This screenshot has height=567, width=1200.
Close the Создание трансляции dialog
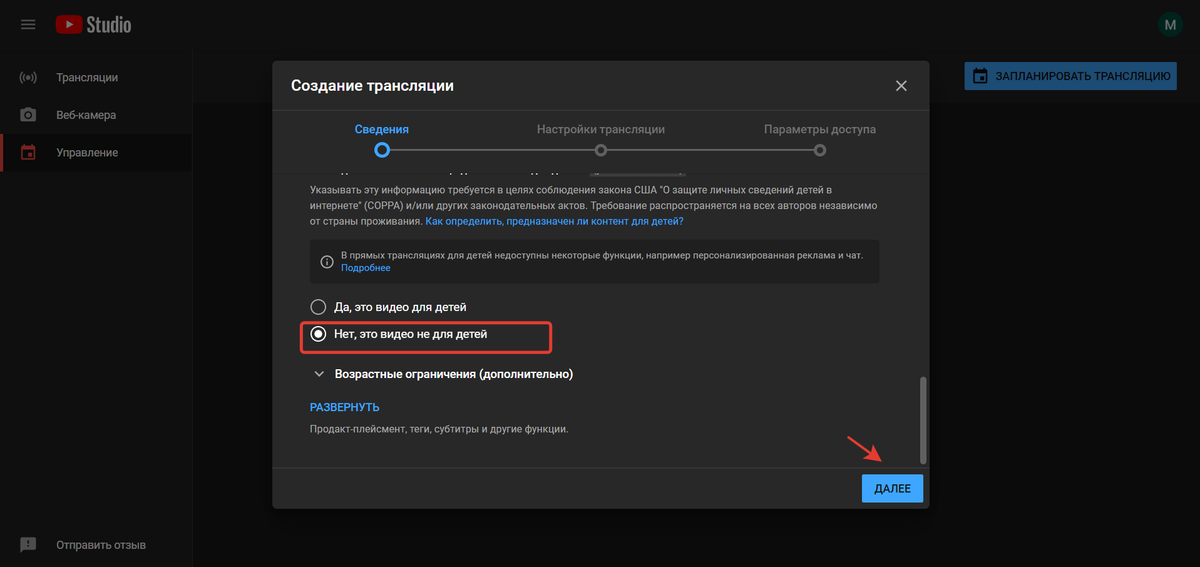tap(901, 86)
